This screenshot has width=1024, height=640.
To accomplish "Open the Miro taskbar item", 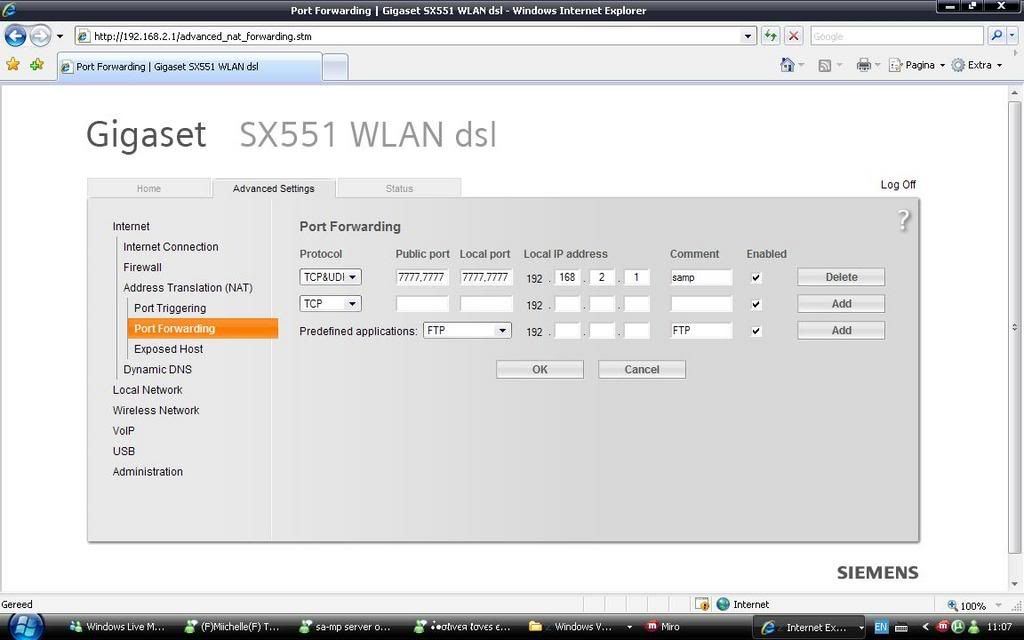I will click(x=662, y=627).
